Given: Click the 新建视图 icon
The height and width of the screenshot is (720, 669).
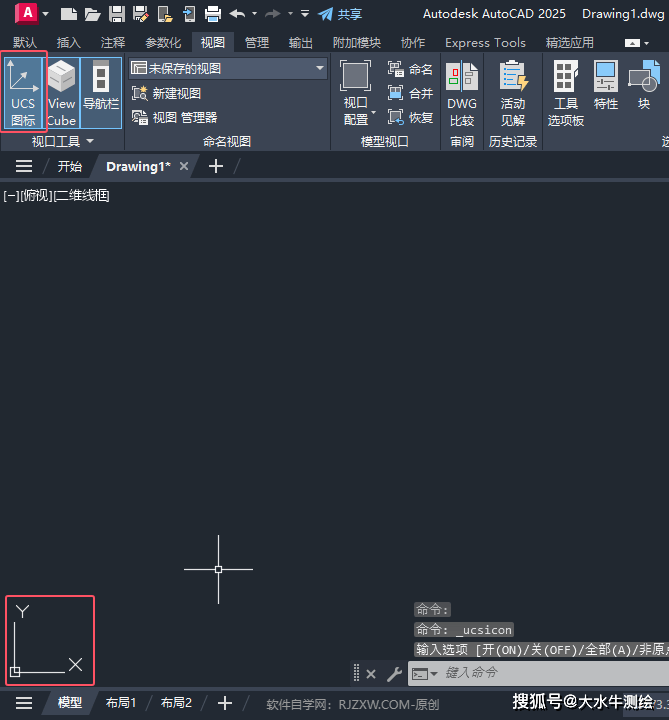Looking at the screenshot, I should coord(140,93).
